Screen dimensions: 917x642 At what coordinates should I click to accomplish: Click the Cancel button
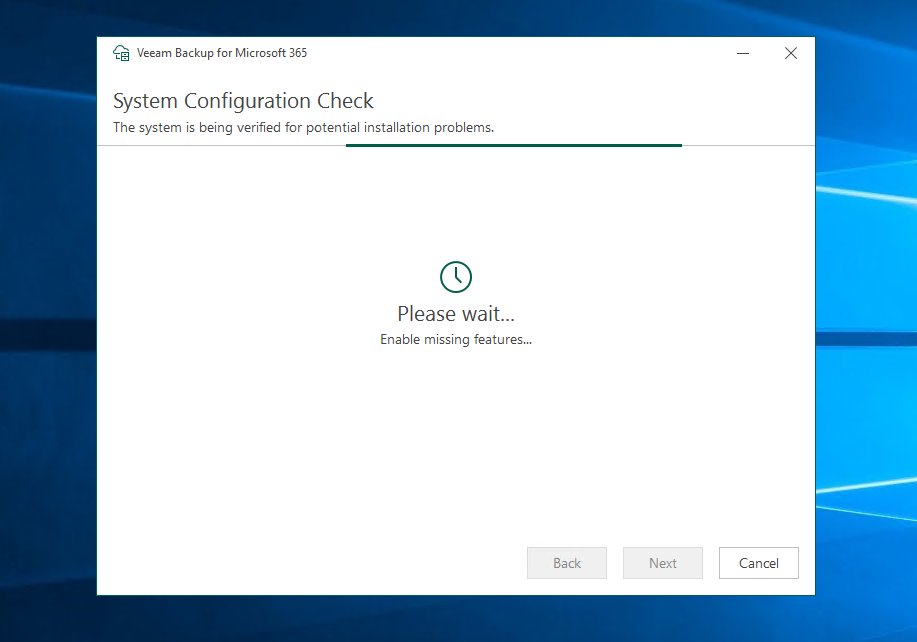pyautogui.click(x=759, y=563)
